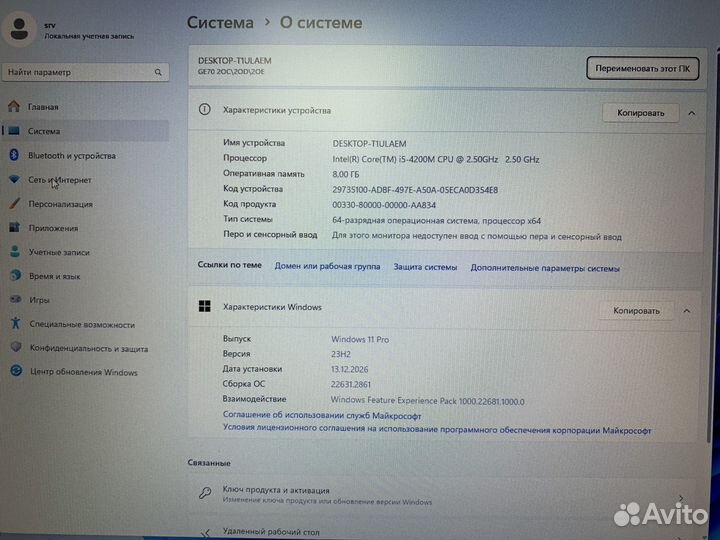Open the Игры gamepad icon

click(16, 299)
